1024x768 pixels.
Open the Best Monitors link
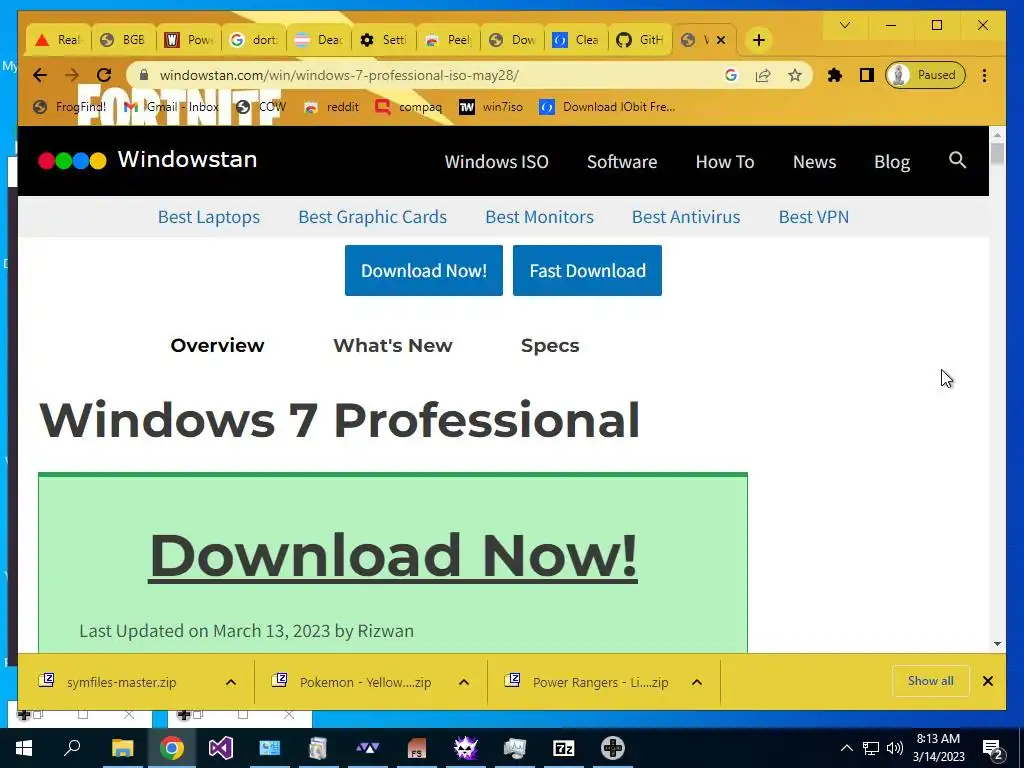[x=539, y=217]
